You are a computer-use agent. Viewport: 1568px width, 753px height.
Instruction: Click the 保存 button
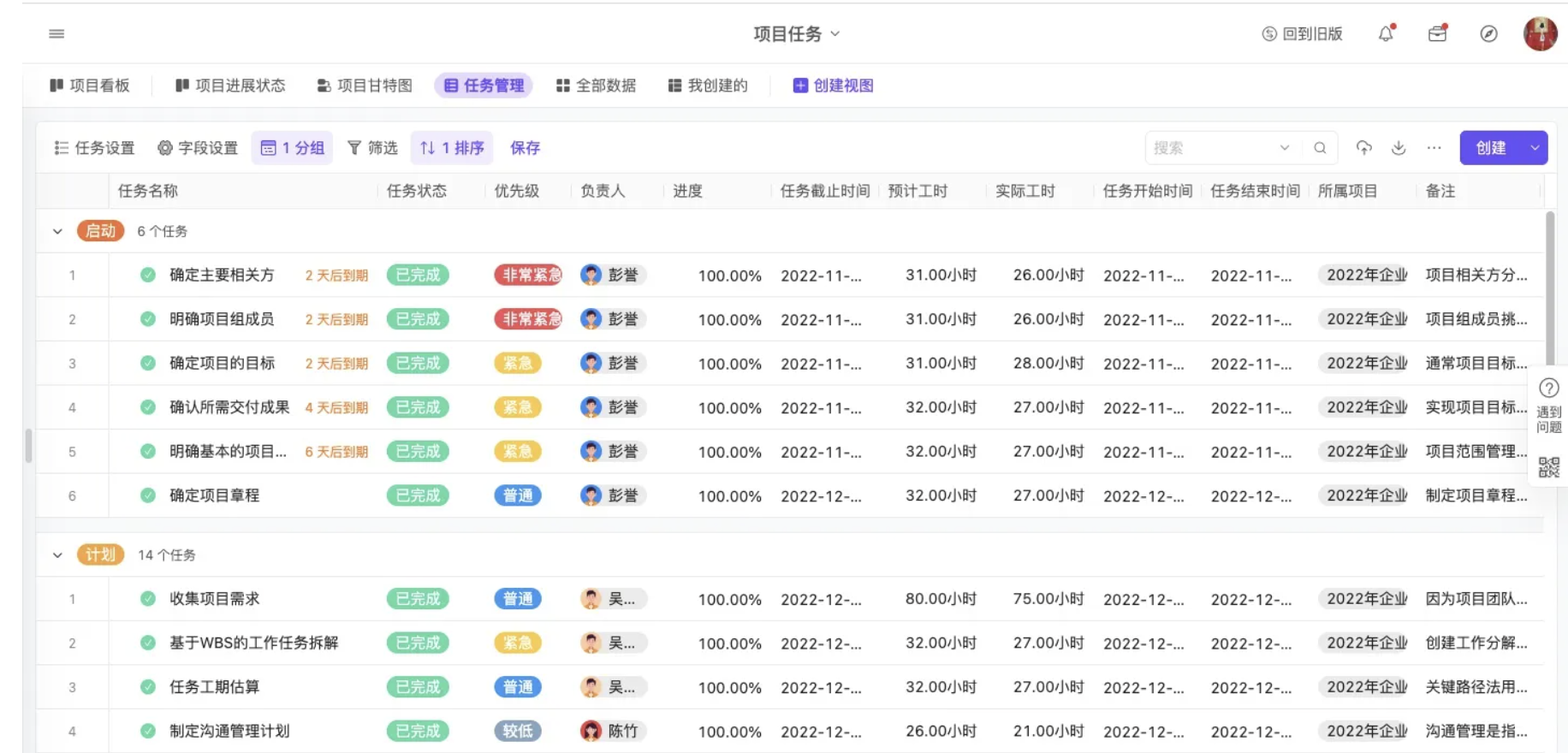(525, 148)
